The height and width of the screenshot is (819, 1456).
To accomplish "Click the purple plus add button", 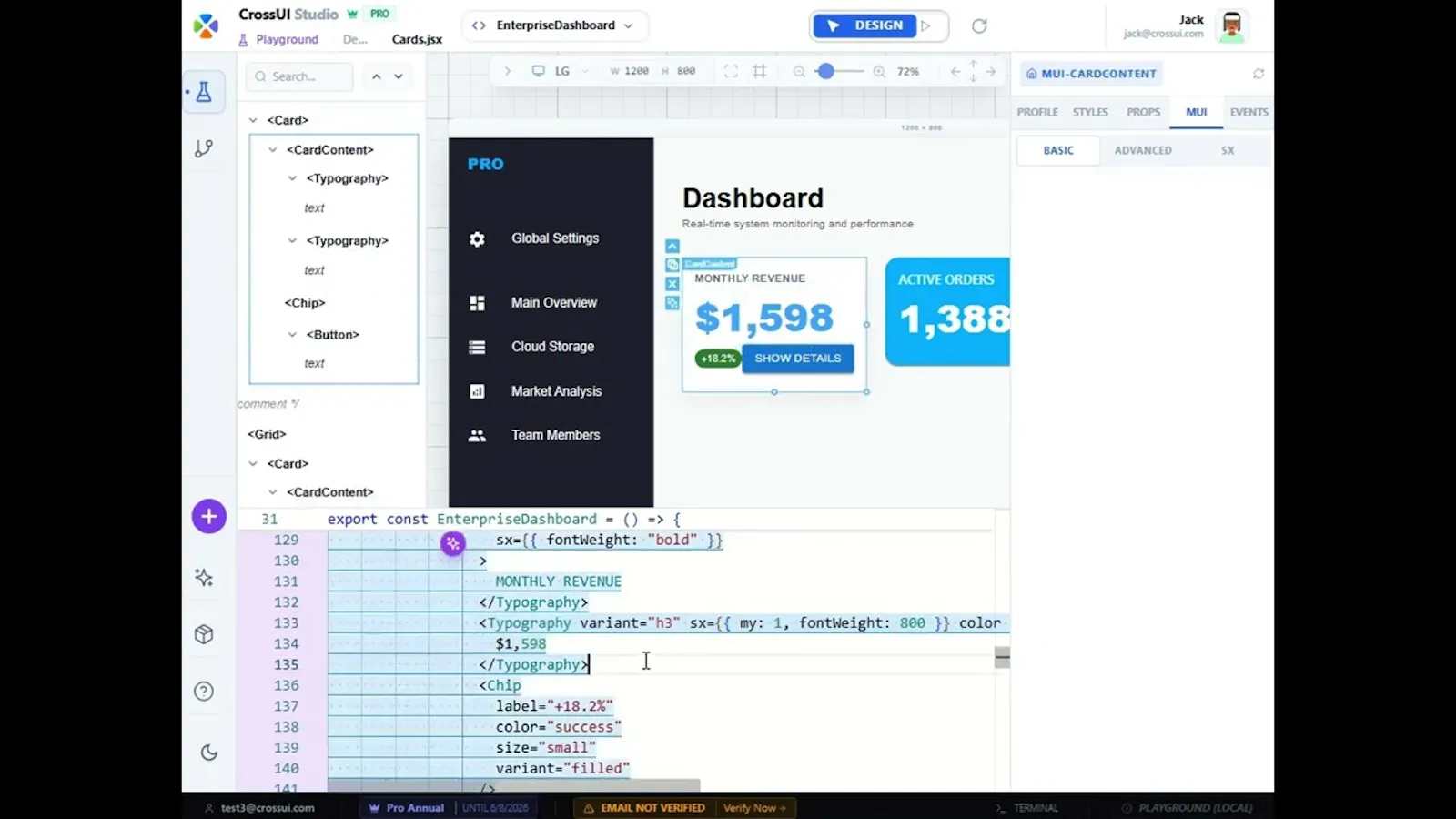I will tap(209, 517).
